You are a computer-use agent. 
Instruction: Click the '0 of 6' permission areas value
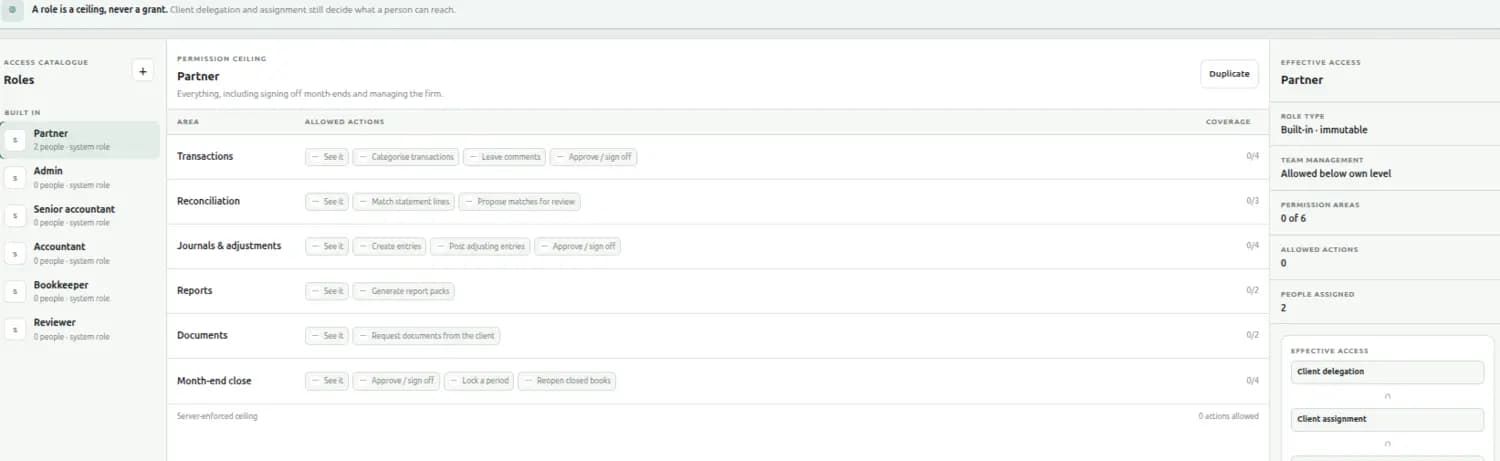tap(1293, 218)
